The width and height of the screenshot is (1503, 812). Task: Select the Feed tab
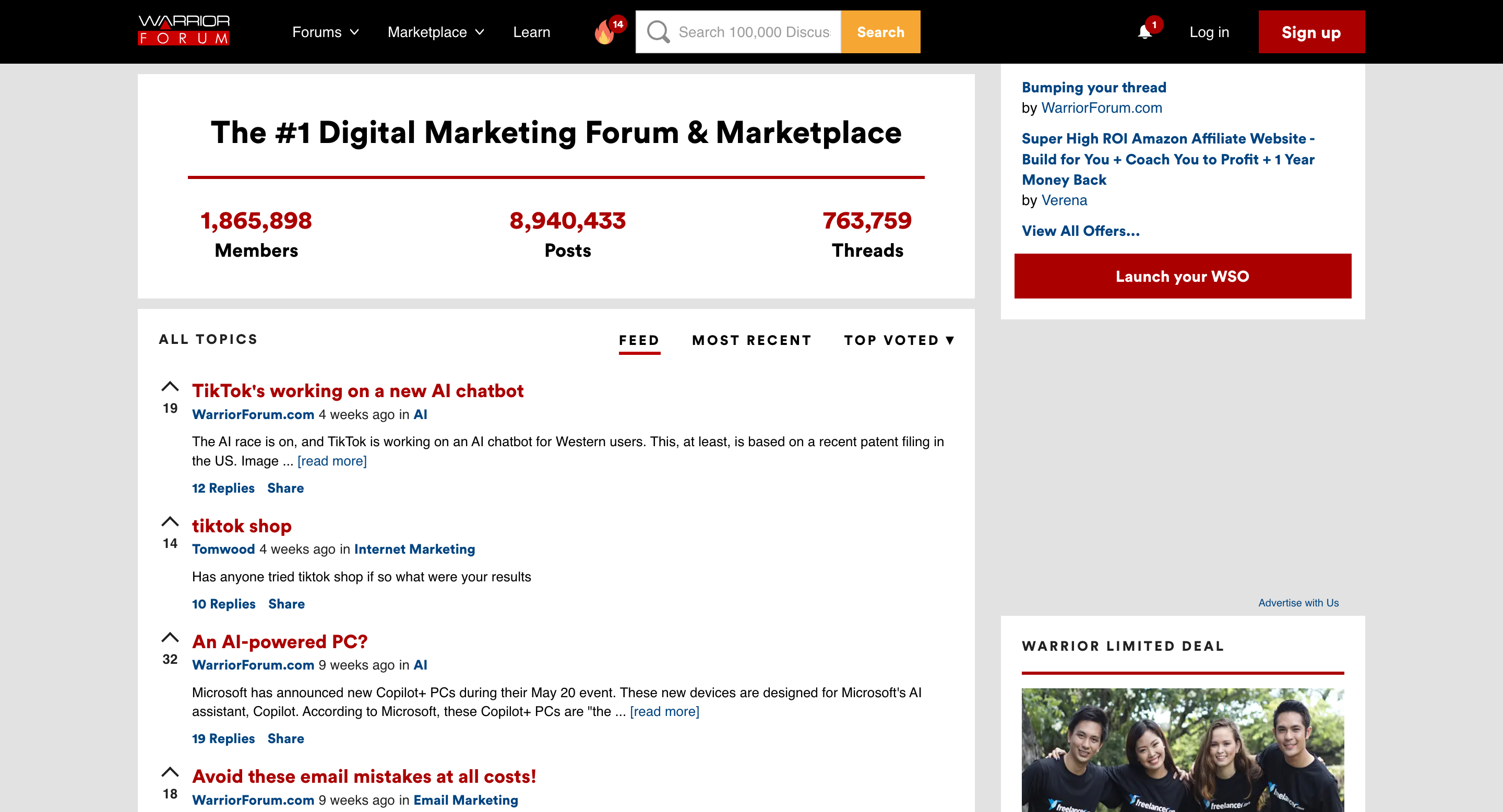[639, 340]
